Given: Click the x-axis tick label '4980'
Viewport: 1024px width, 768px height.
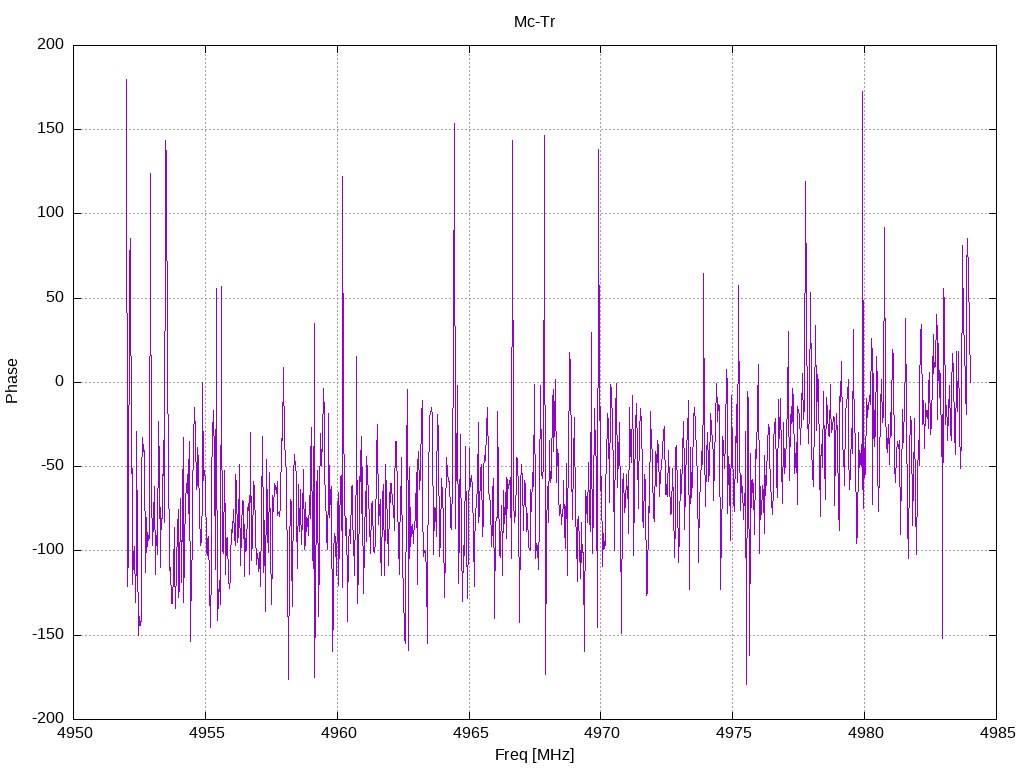Looking at the screenshot, I should tap(865, 733).
